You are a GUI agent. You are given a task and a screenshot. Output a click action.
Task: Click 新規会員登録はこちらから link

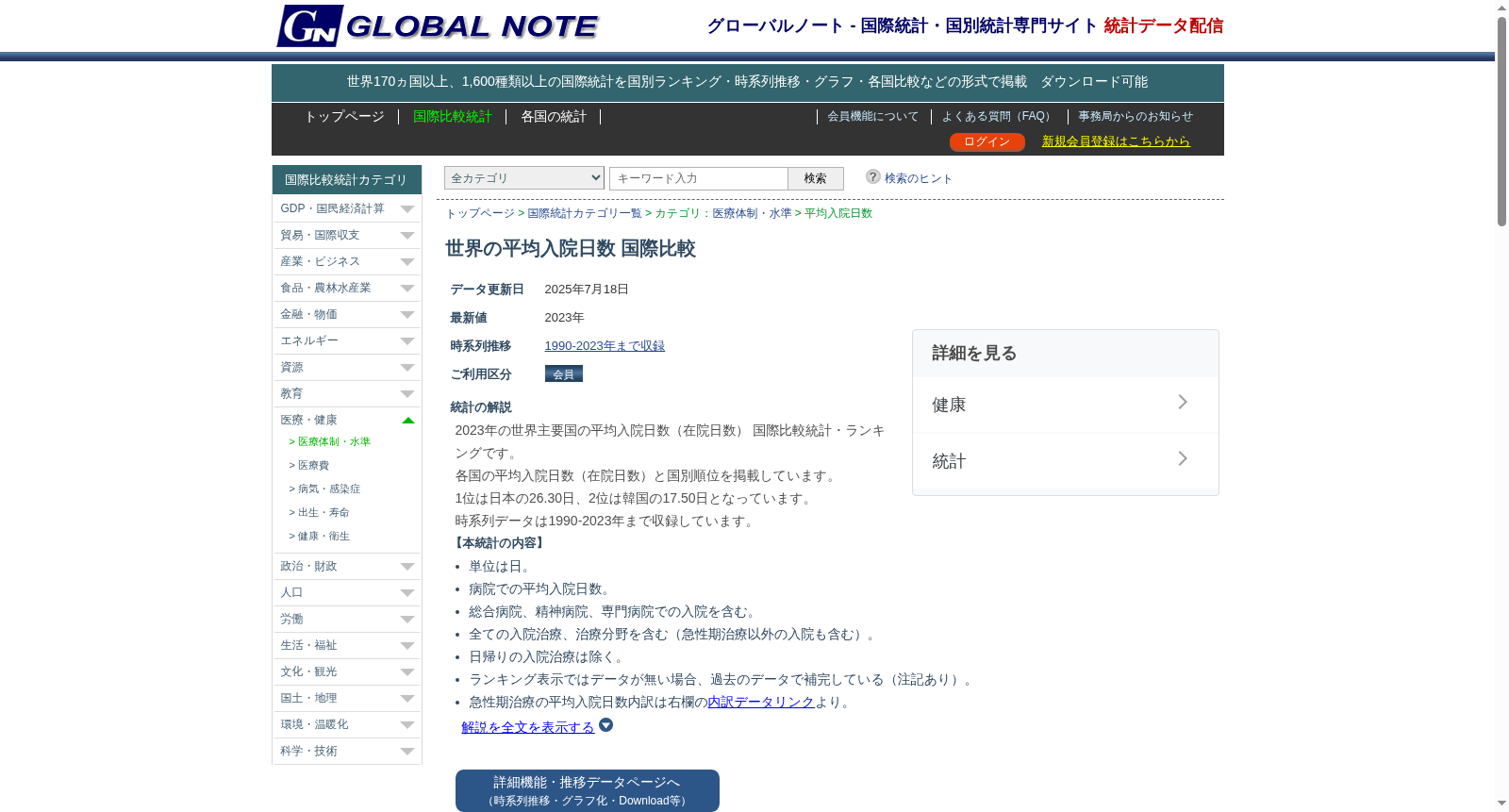tap(1116, 141)
